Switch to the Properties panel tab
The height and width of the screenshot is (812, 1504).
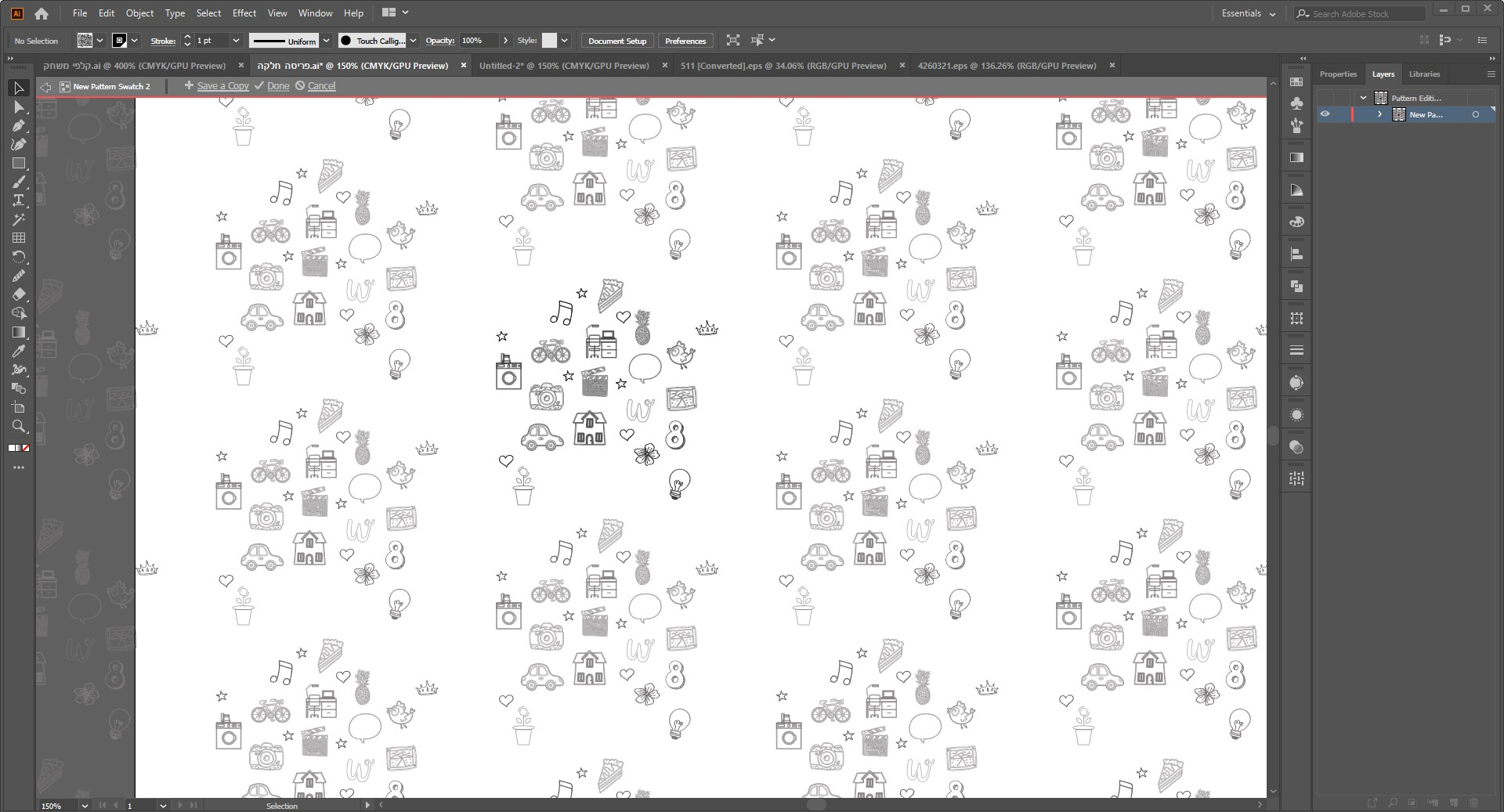click(x=1338, y=74)
